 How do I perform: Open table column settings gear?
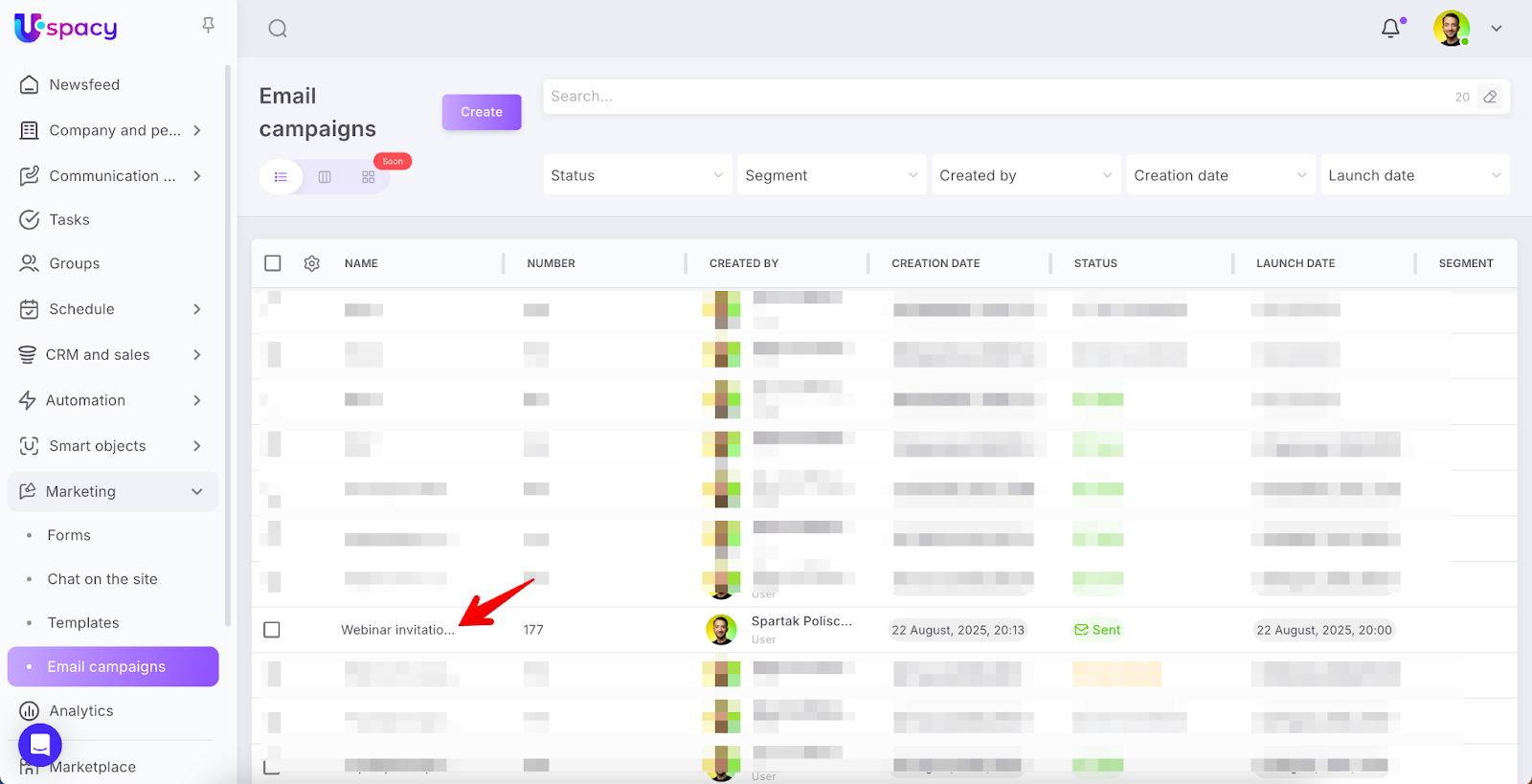point(311,263)
